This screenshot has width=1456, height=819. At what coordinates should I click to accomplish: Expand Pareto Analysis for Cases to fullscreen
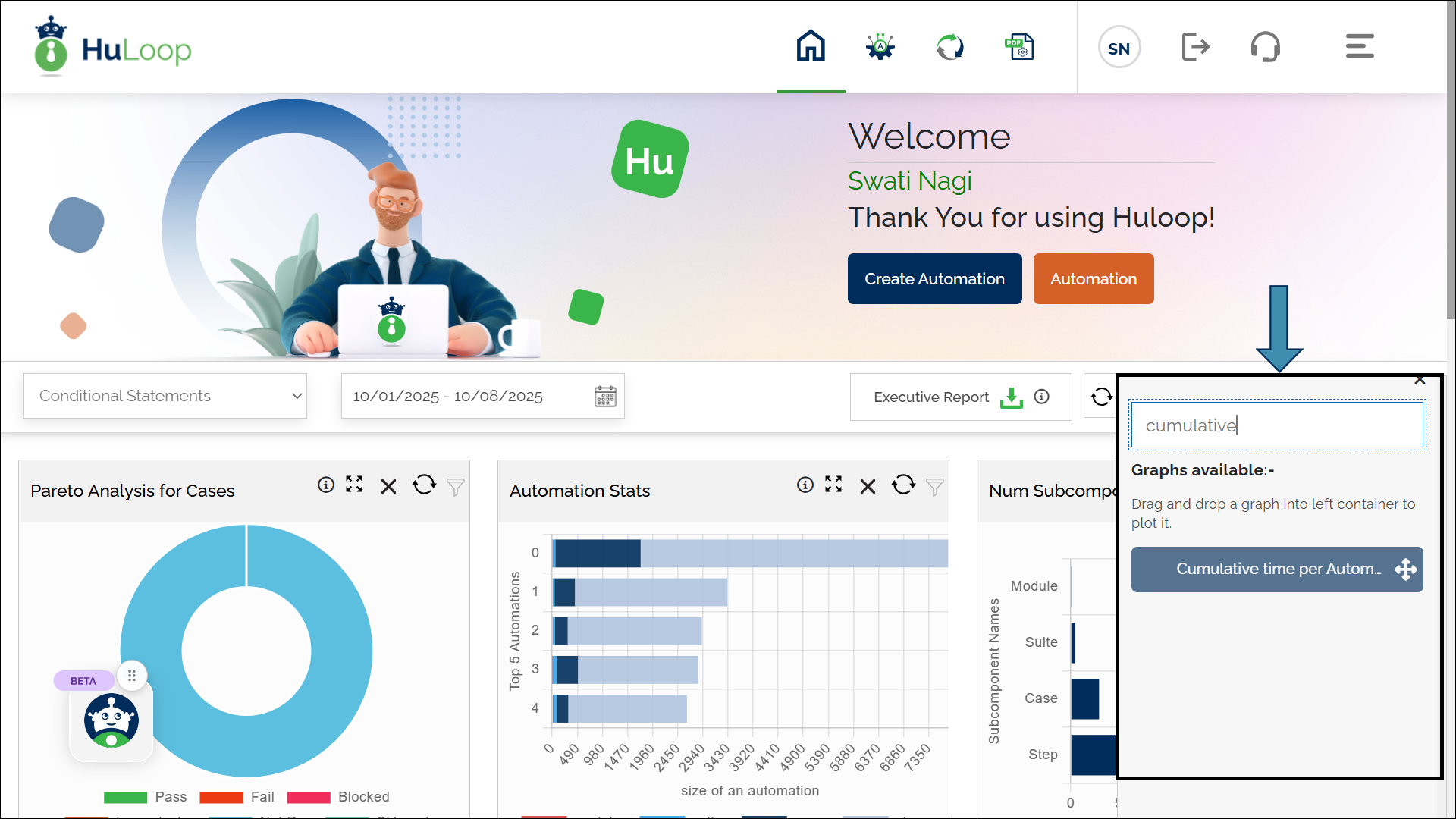[353, 485]
